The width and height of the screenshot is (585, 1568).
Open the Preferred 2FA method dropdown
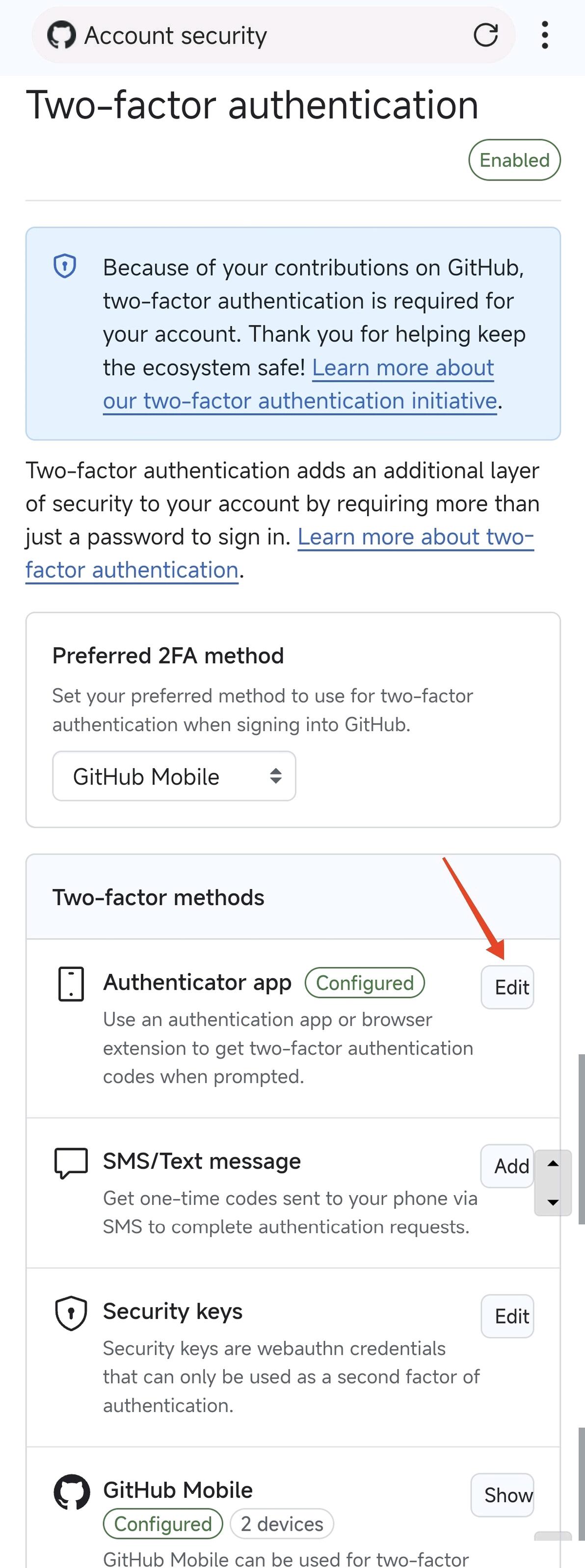174,776
